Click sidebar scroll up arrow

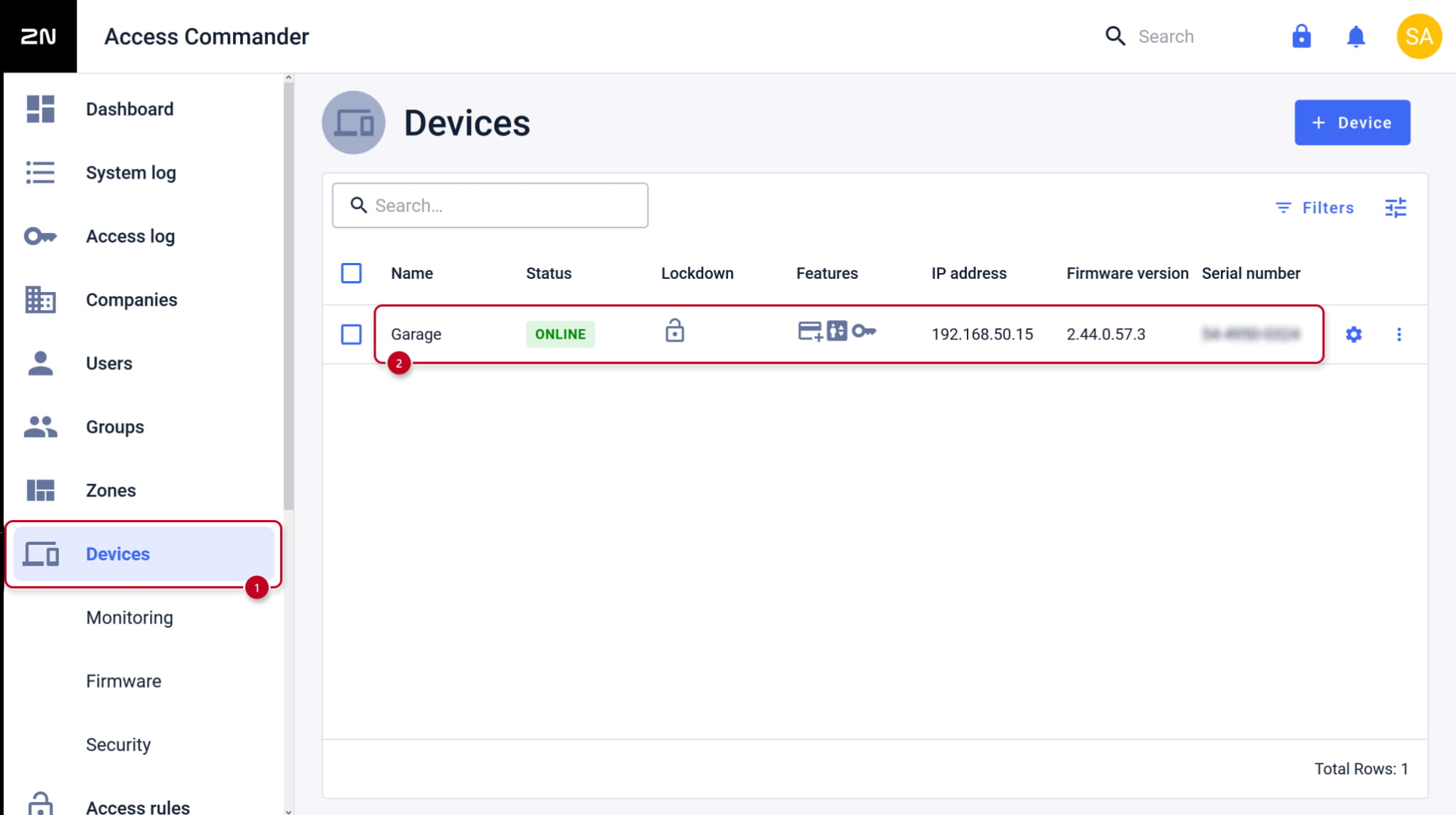click(288, 77)
